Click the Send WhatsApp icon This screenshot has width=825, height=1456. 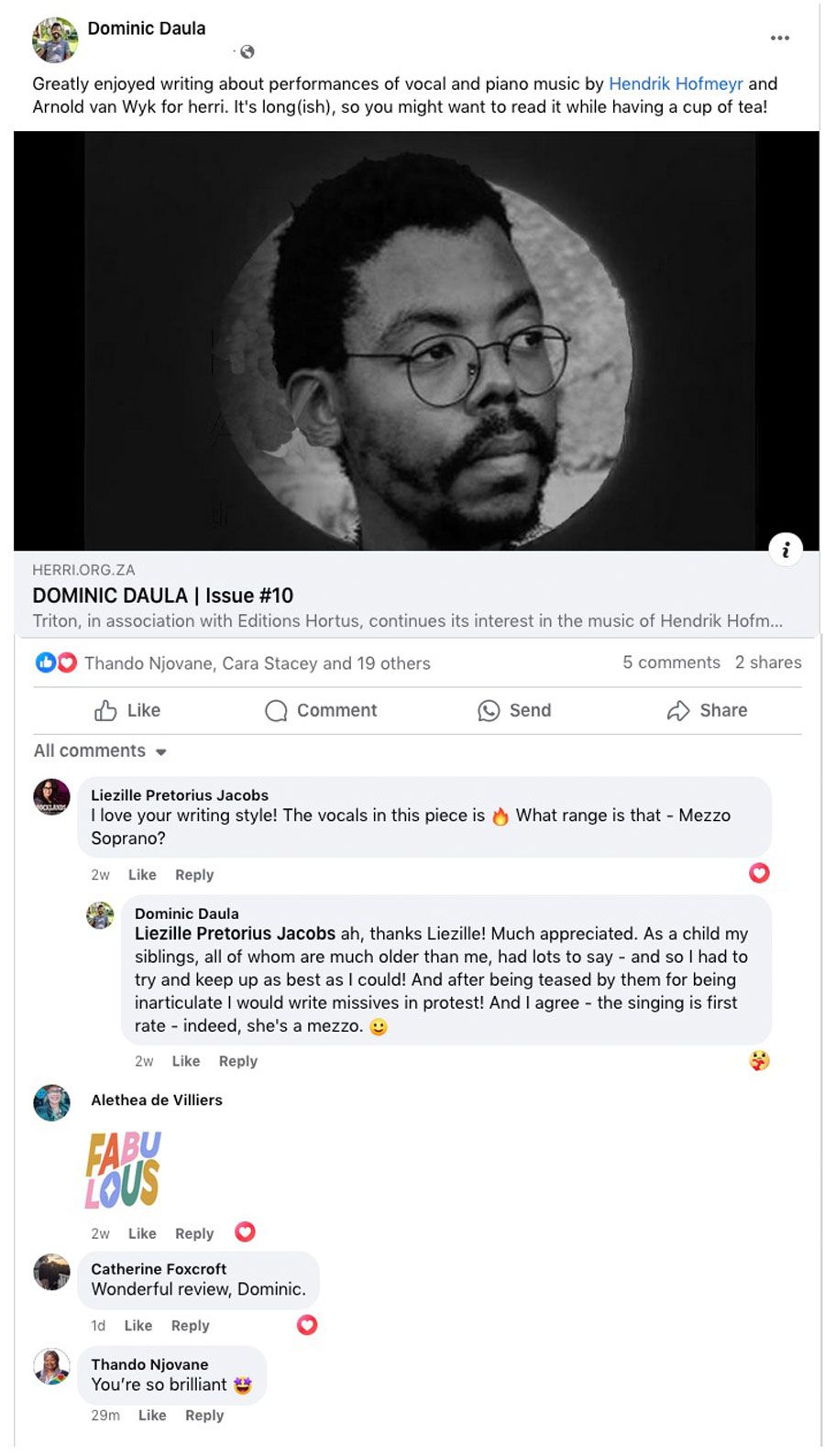pos(489,711)
